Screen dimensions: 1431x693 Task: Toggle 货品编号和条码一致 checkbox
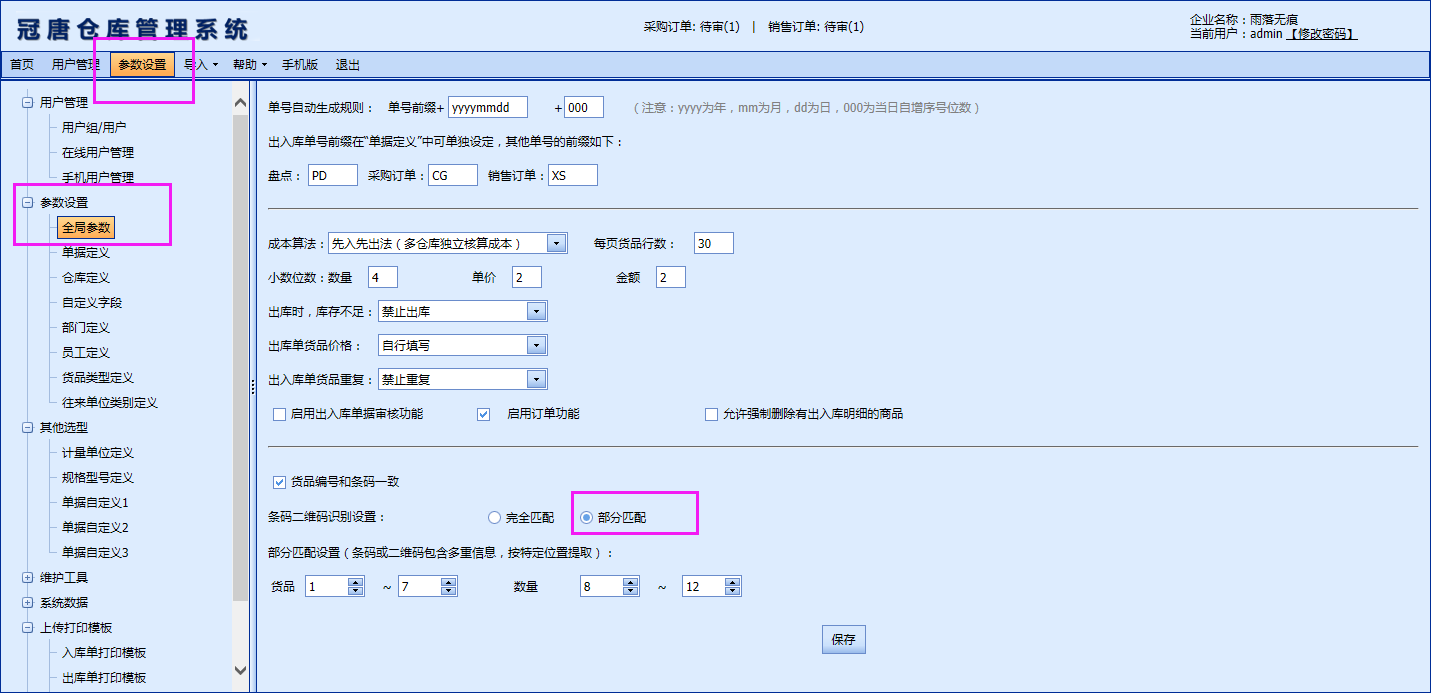pos(280,482)
